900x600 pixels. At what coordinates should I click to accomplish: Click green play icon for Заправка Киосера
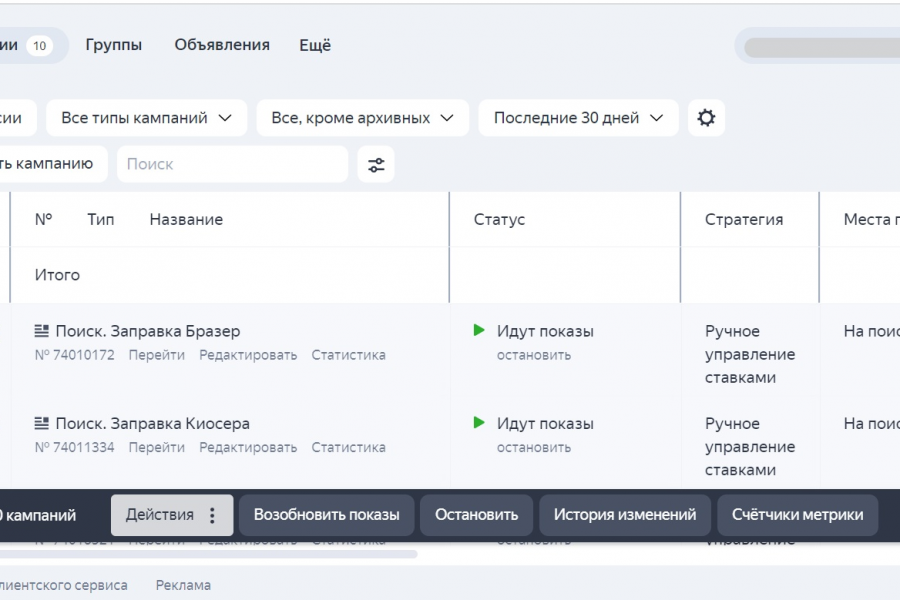pos(480,423)
